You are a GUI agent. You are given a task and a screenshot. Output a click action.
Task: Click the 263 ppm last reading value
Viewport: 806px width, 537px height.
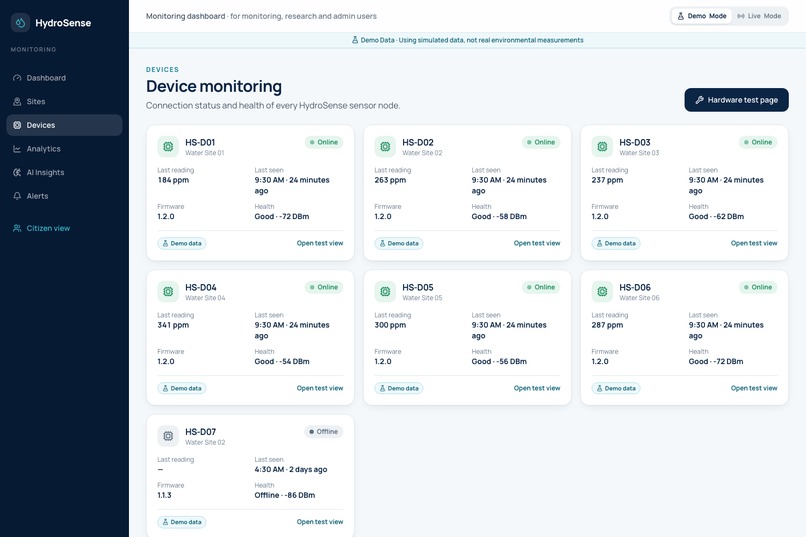coord(390,180)
